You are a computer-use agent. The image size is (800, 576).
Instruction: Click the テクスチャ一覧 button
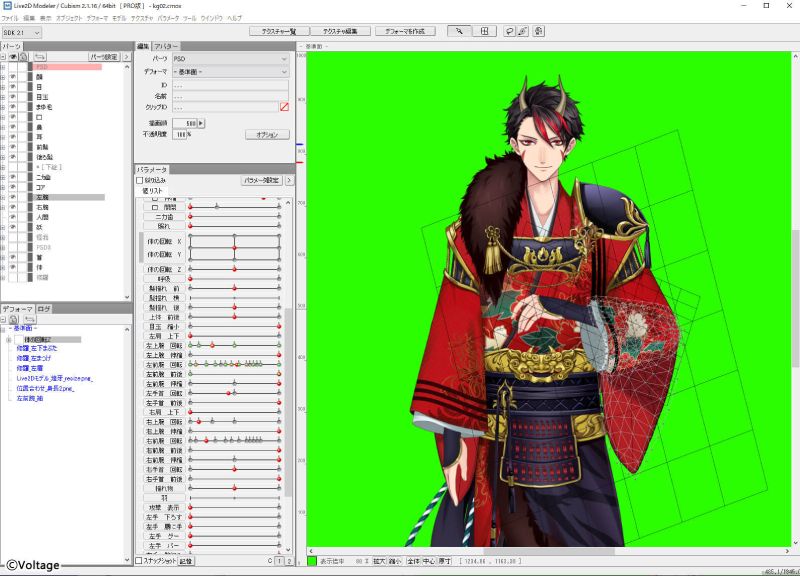(x=279, y=31)
